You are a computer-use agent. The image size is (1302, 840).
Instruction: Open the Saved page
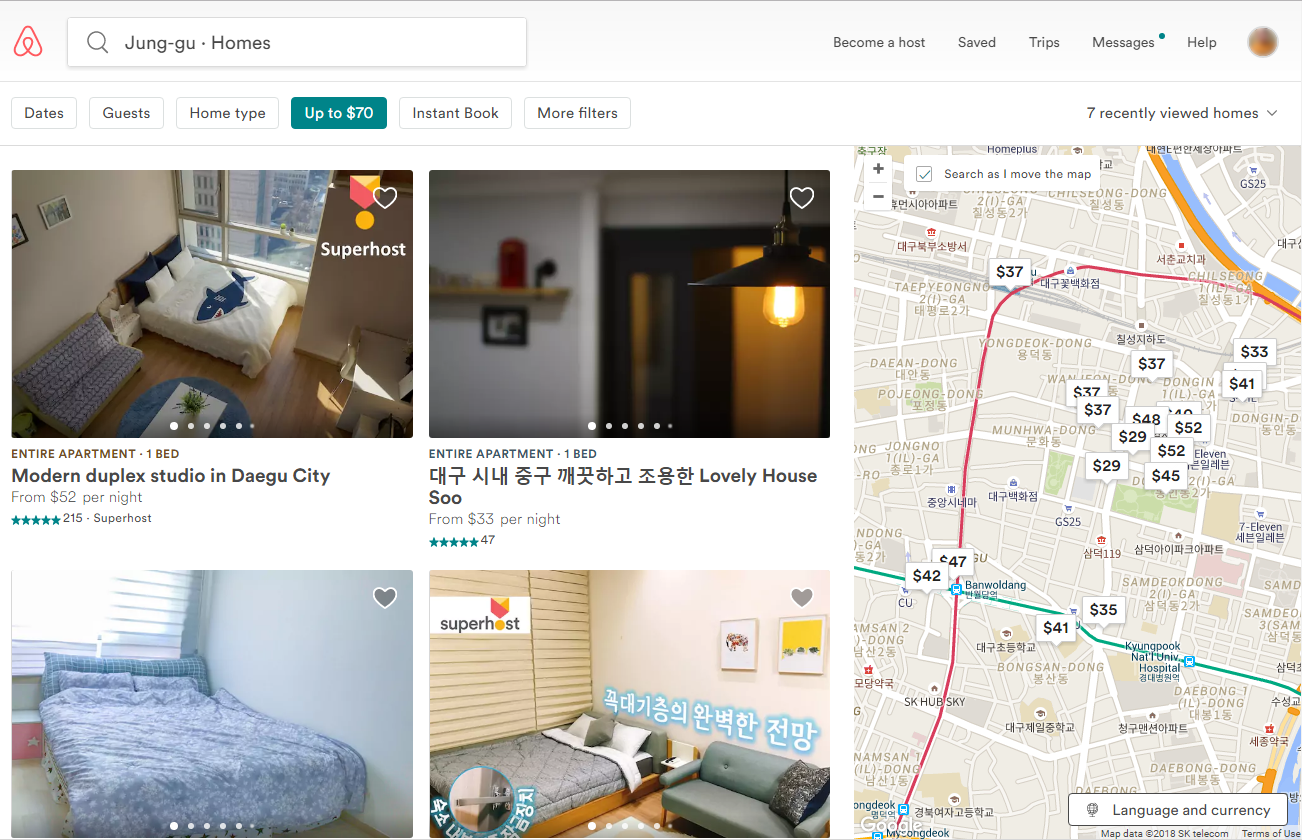pyautogui.click(x=977, y=42)
